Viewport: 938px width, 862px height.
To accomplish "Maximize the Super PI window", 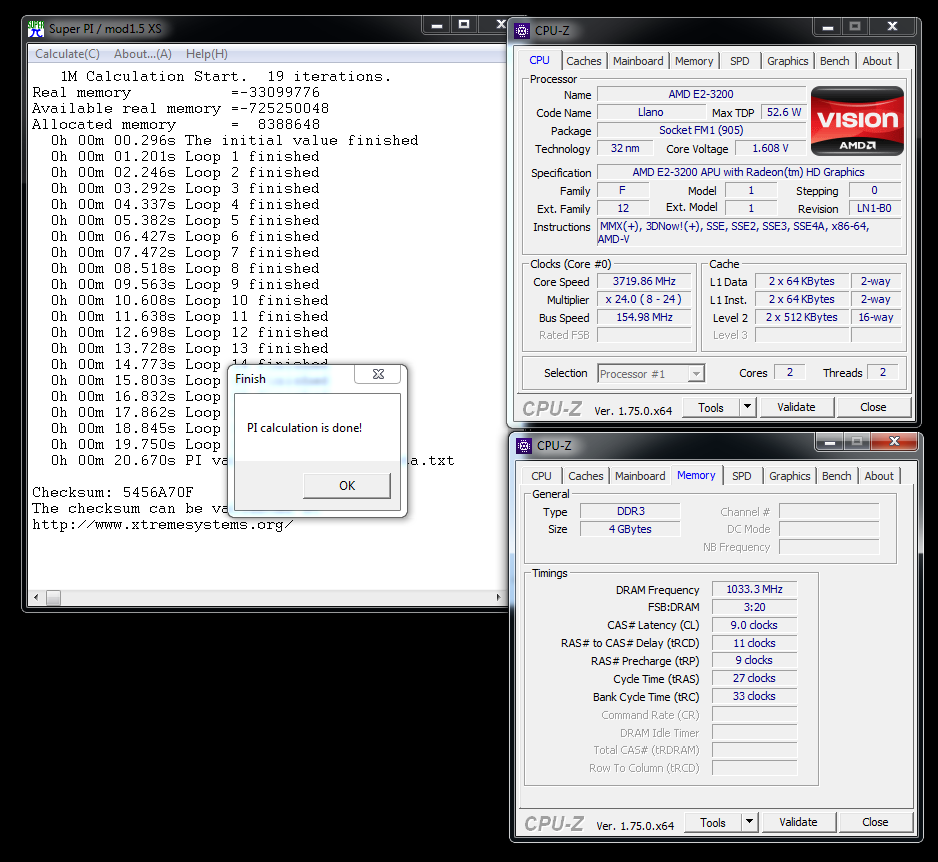I will 464,25.
